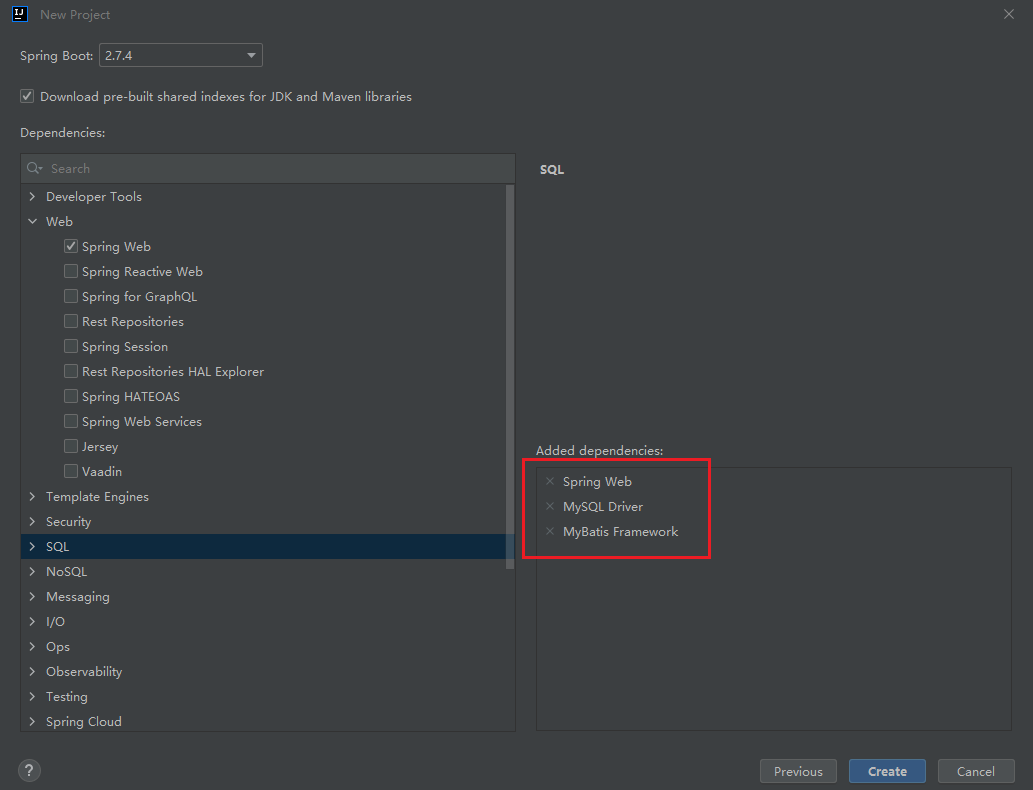Open the Spring Boot version dropdown
Viewport: 1033px width, 790px height.
click(181, 55)
